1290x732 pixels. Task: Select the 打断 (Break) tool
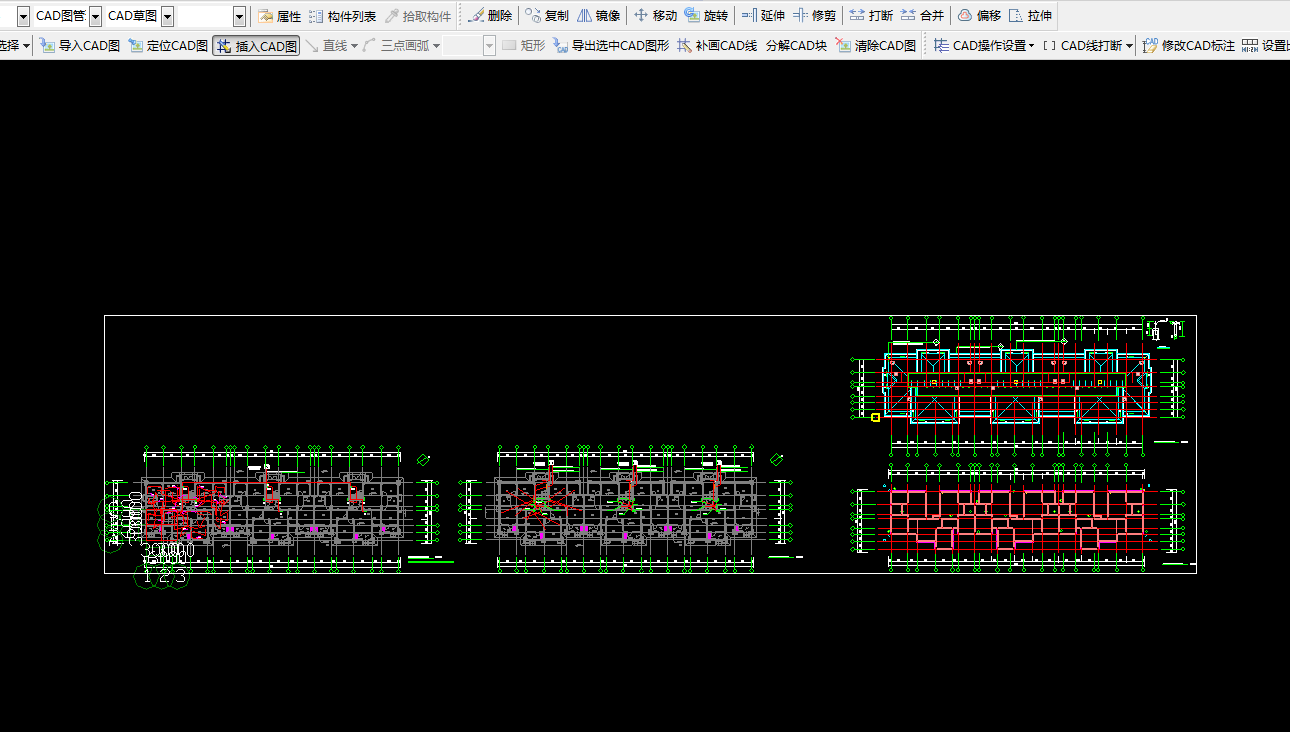click(x=871, y=16)
